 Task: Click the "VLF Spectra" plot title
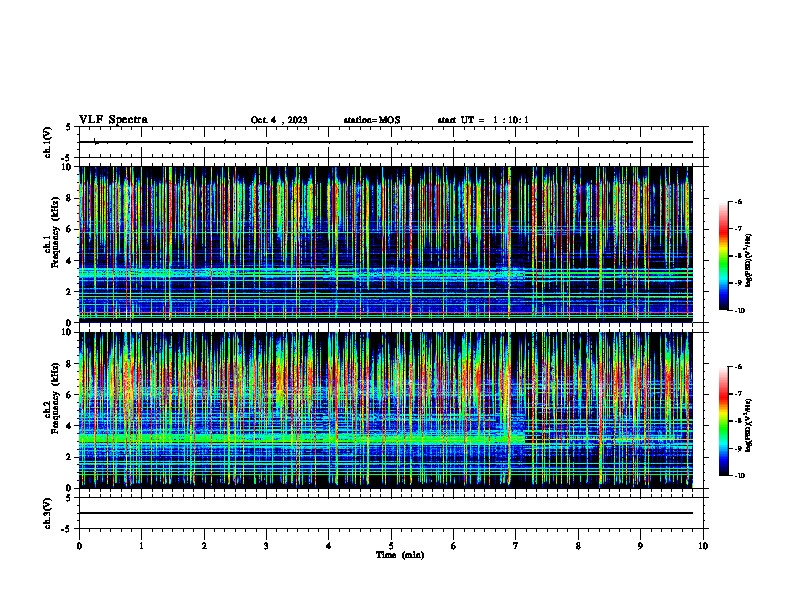click(x=113, y=120)
